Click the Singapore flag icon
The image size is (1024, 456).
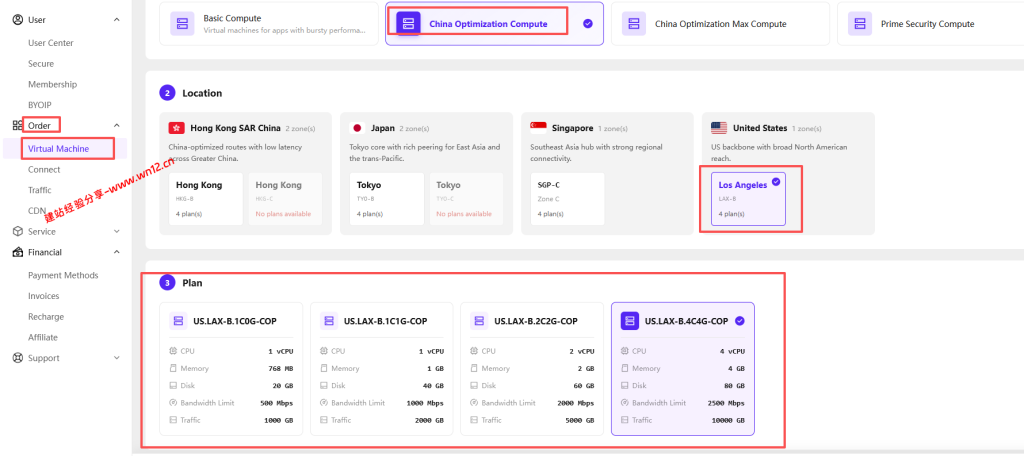(x=538, y=128)
